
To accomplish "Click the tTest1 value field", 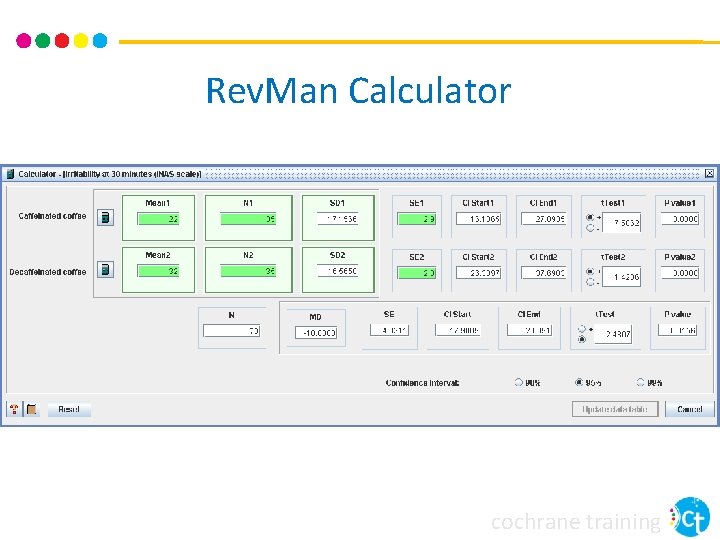I will tap(622, 223).
